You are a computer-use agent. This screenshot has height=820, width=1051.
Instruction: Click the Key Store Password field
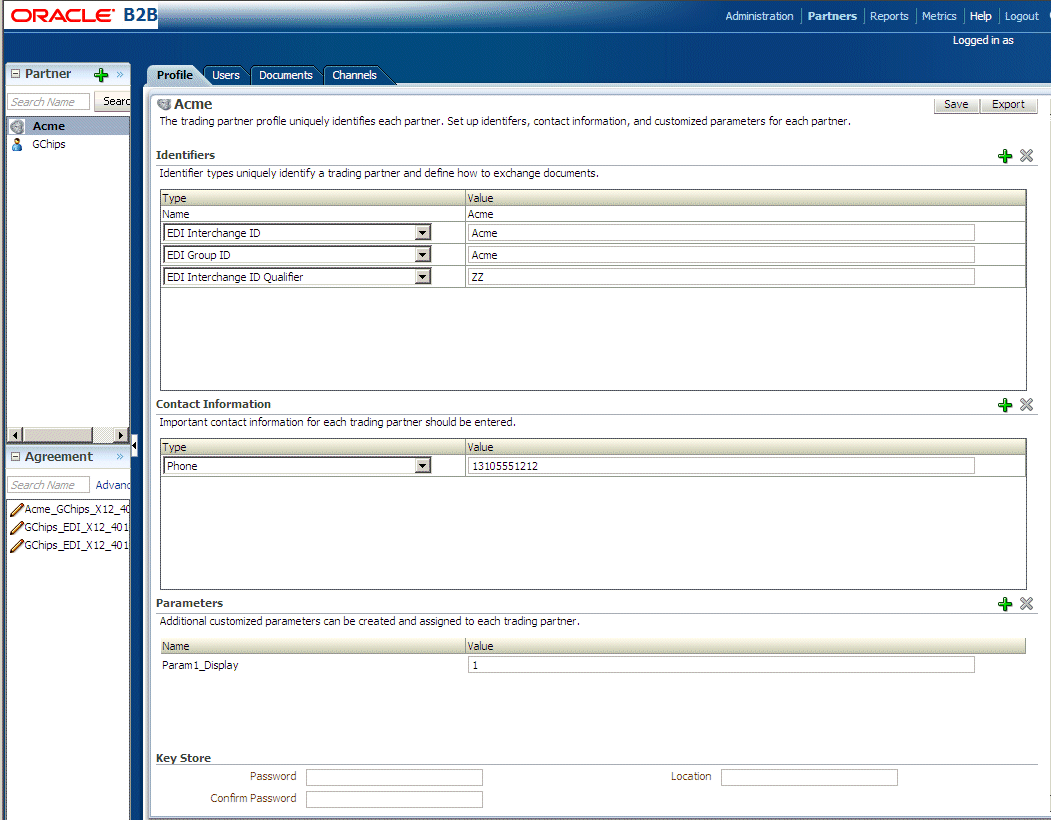(x=394, y=777)
